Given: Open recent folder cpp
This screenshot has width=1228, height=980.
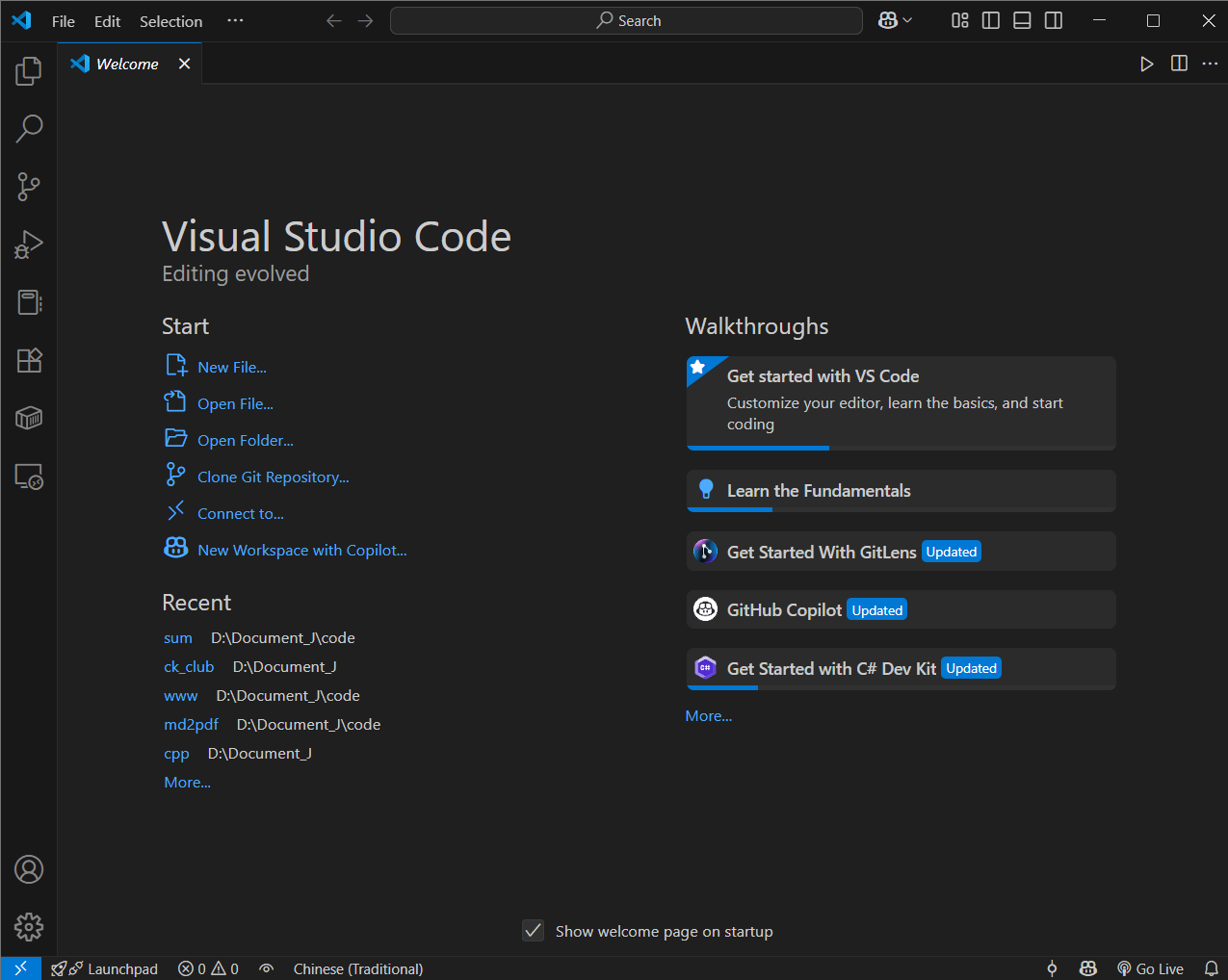Looking at the screenshot, I should (x=176, y=753).
